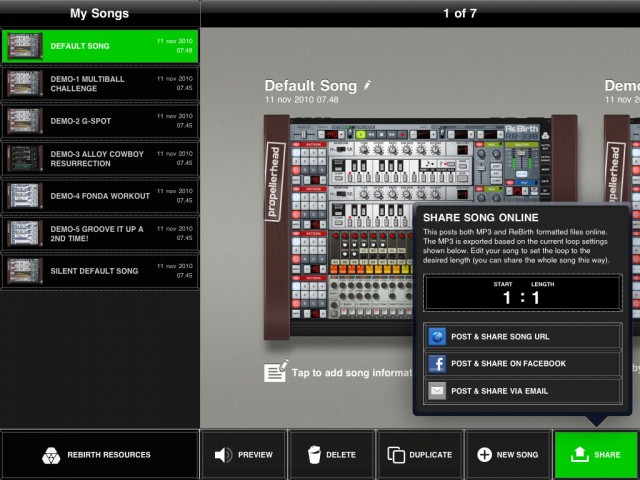Click the Delete trash can icon
This screenshot has width=640, height=480.
[314, 455]
